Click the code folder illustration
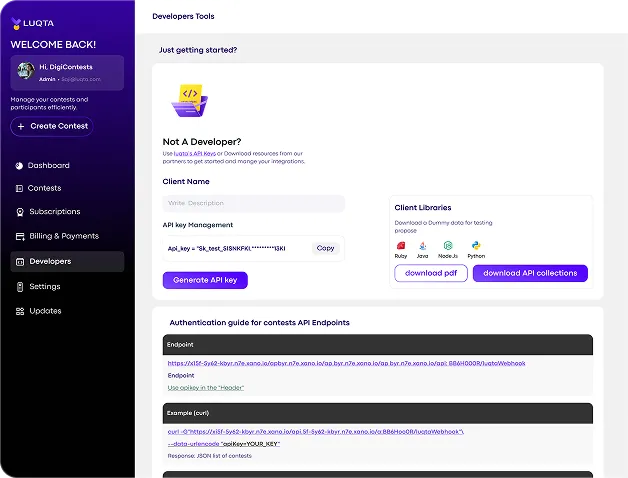Viewport: 628px width, 478px height. click(x=188, y=100)
